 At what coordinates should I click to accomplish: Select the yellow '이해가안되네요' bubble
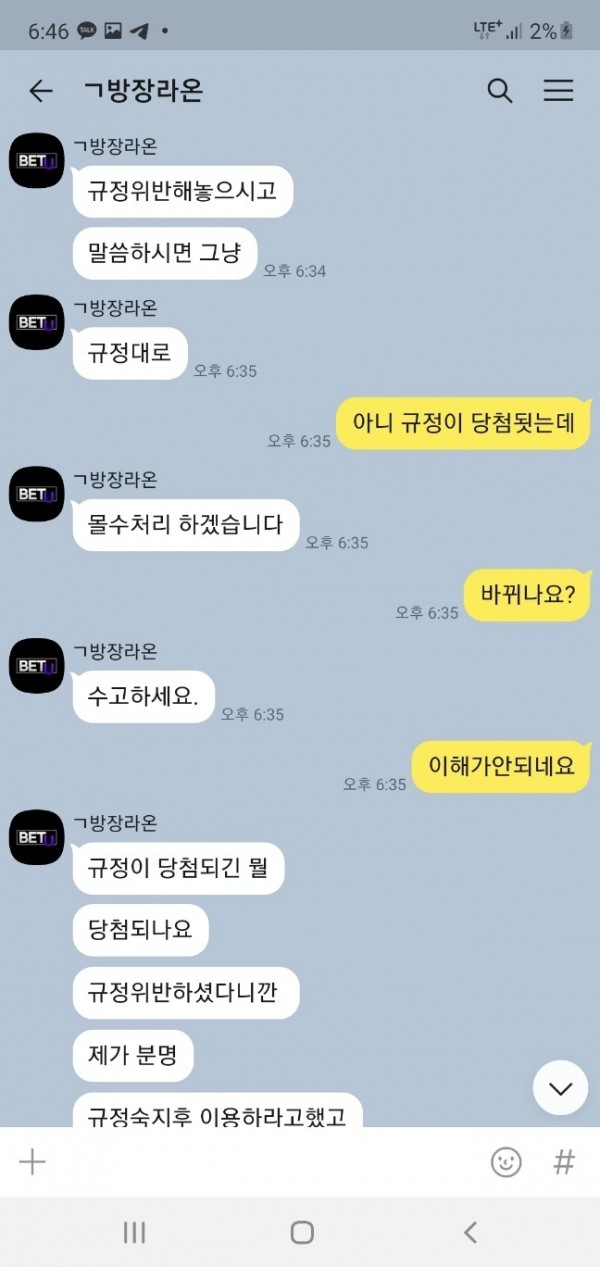click(501, 767)
